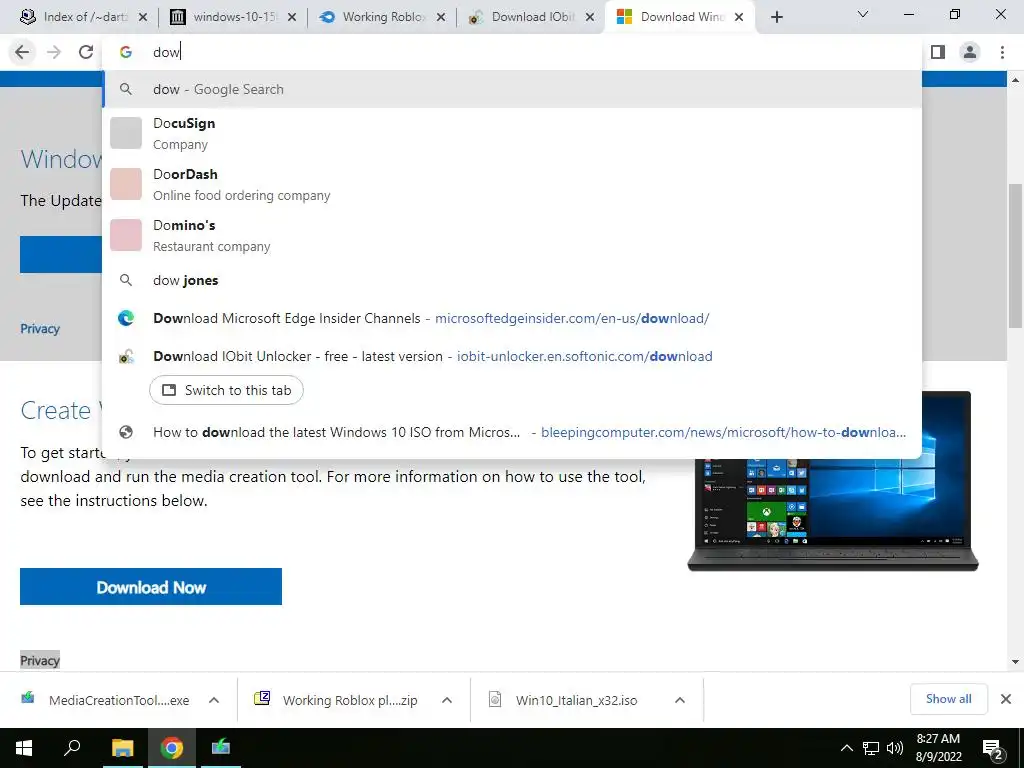Image resolution: width=1024 pixels, height=768 pixels.
Task: Click the DoorDash thumbnail placeholder
Action: tap(126, 184)
